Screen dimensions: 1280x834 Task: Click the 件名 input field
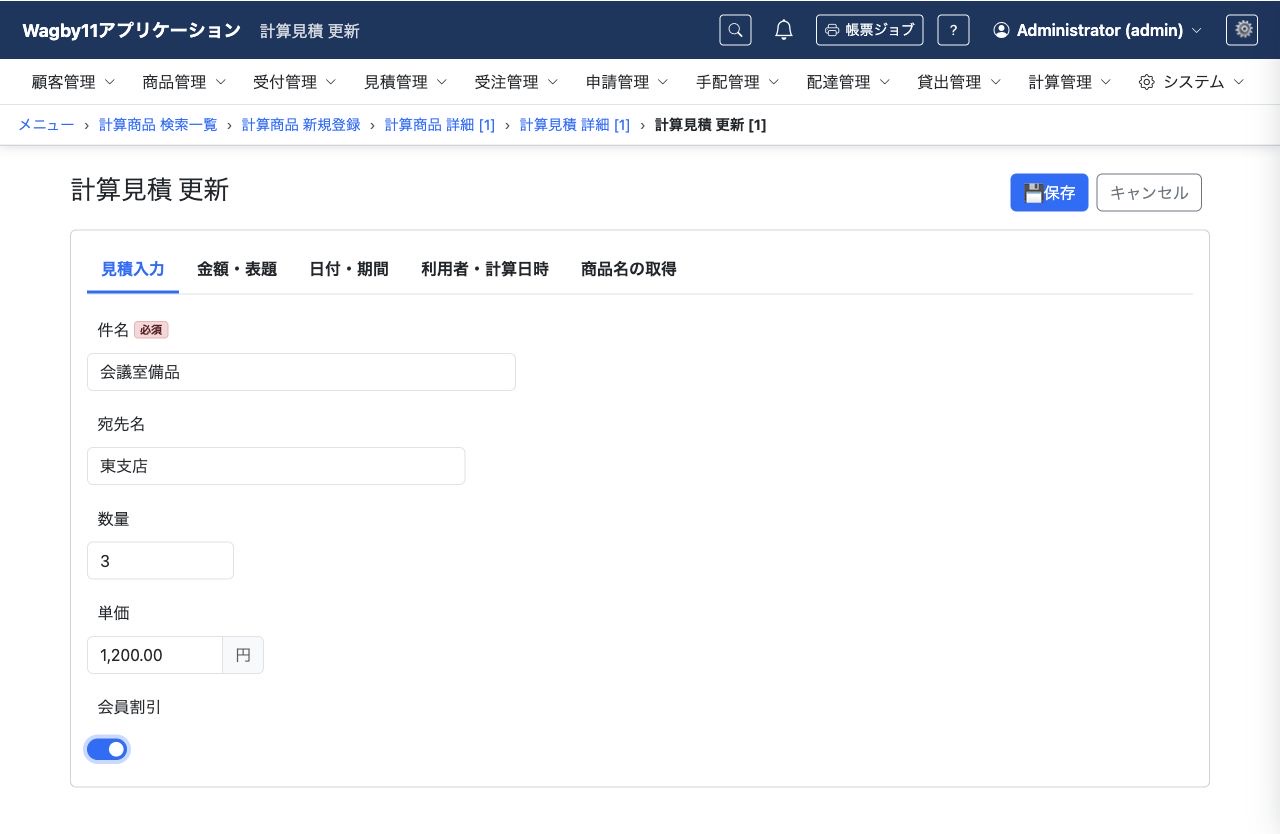tap(301, 372)
